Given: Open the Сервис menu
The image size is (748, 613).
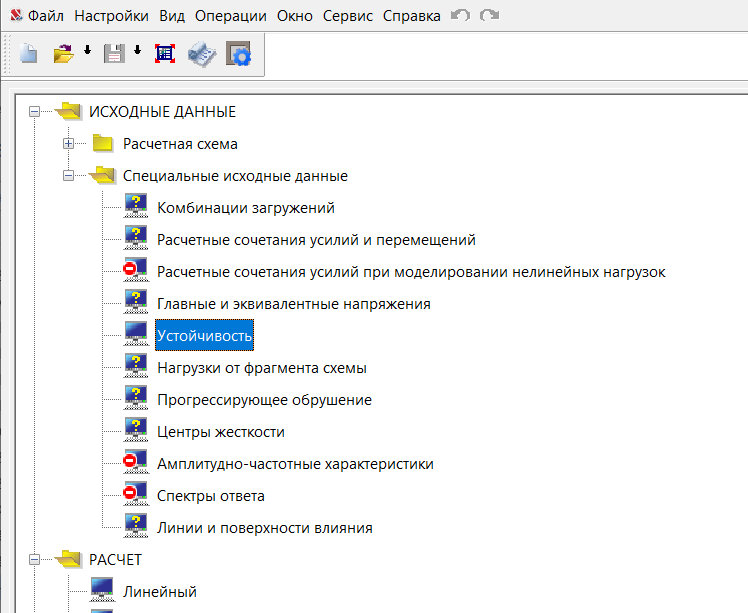Looking at the screenshot, I should [348, 16].
